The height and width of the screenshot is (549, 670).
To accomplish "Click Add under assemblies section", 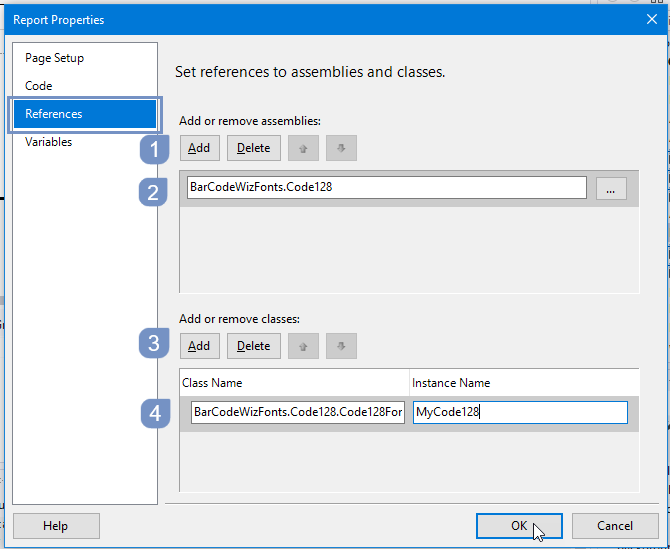I will point(200,148).
